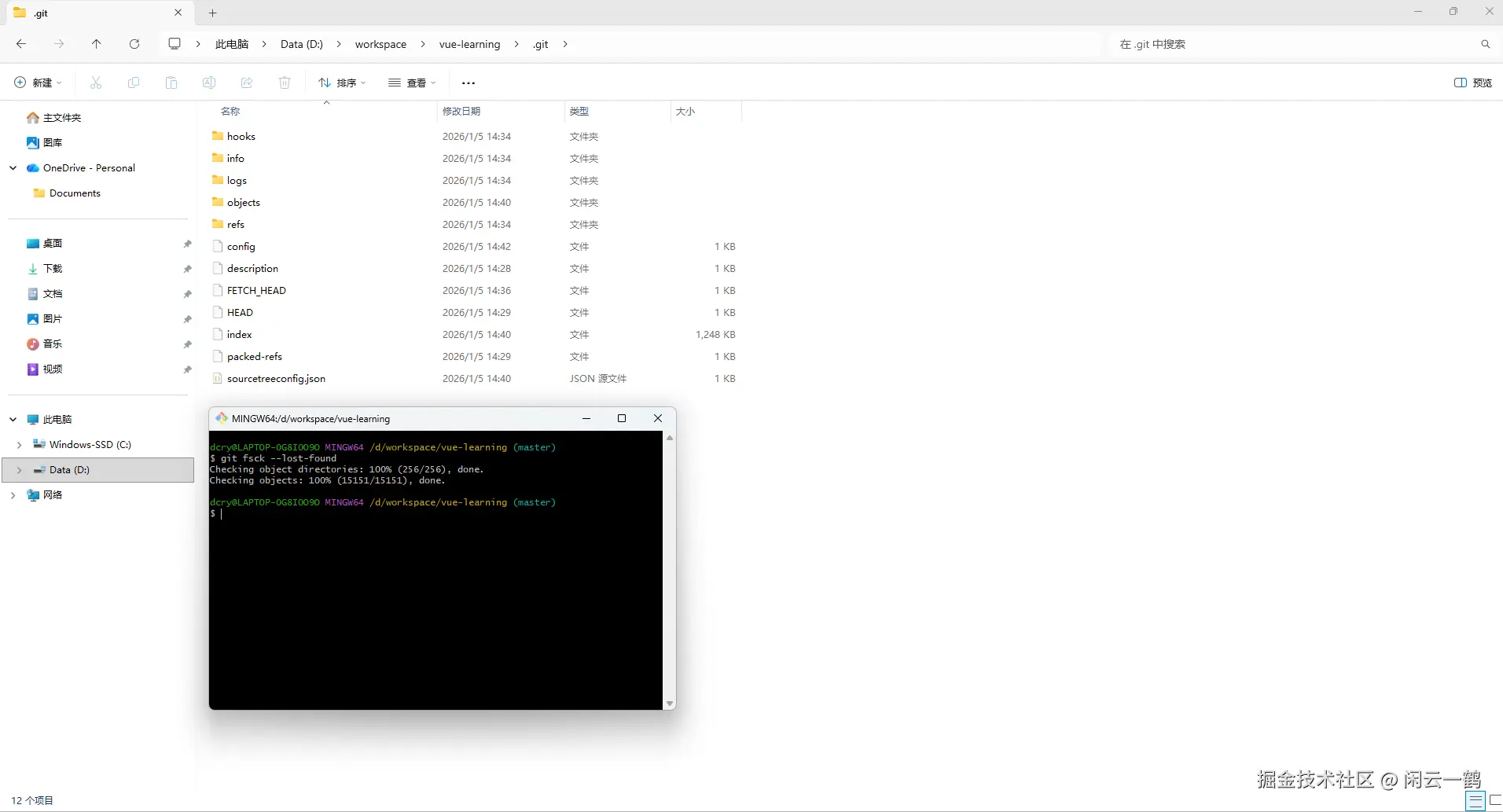Select the logs folder row
This screenshot has width=1503, height=812.
(x=476, y=180)
